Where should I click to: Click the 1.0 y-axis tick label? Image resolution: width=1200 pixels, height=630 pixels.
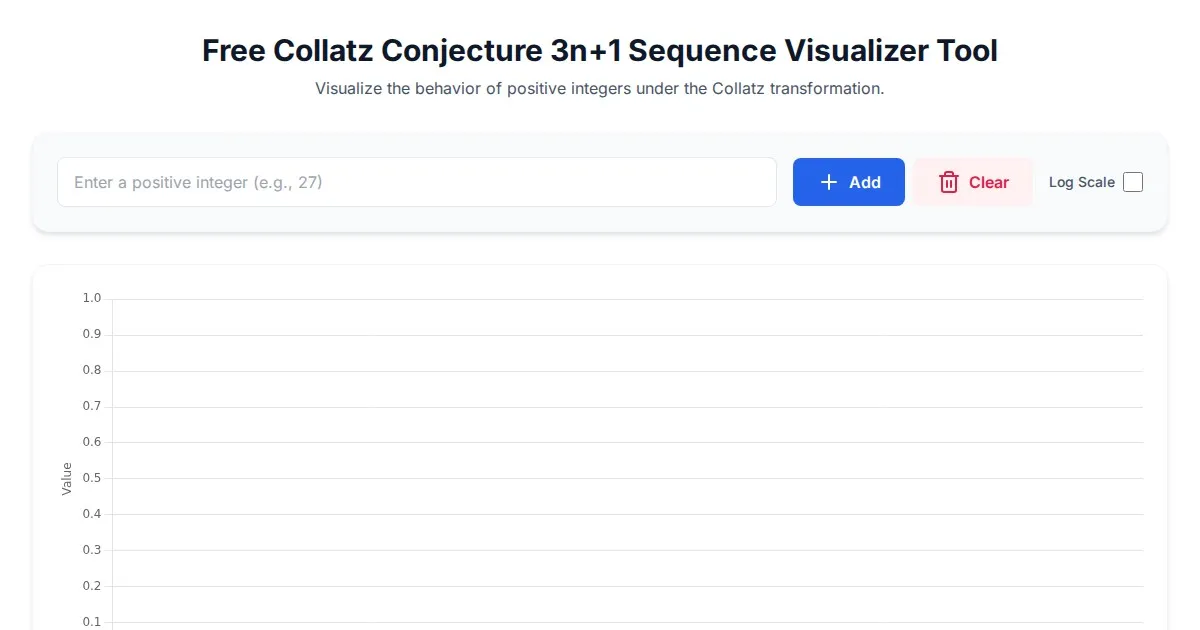coord(92,298)
